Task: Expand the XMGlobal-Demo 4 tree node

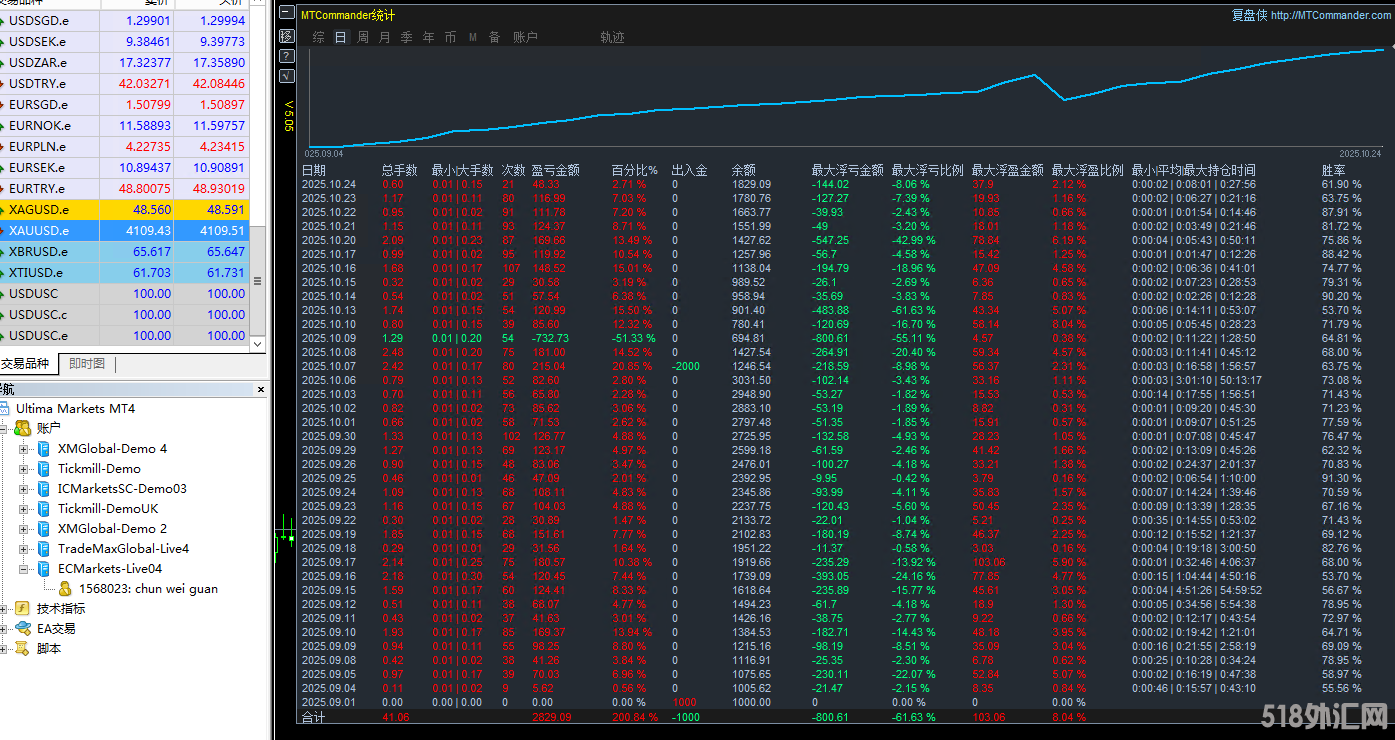Action: (x=24, y=449)
